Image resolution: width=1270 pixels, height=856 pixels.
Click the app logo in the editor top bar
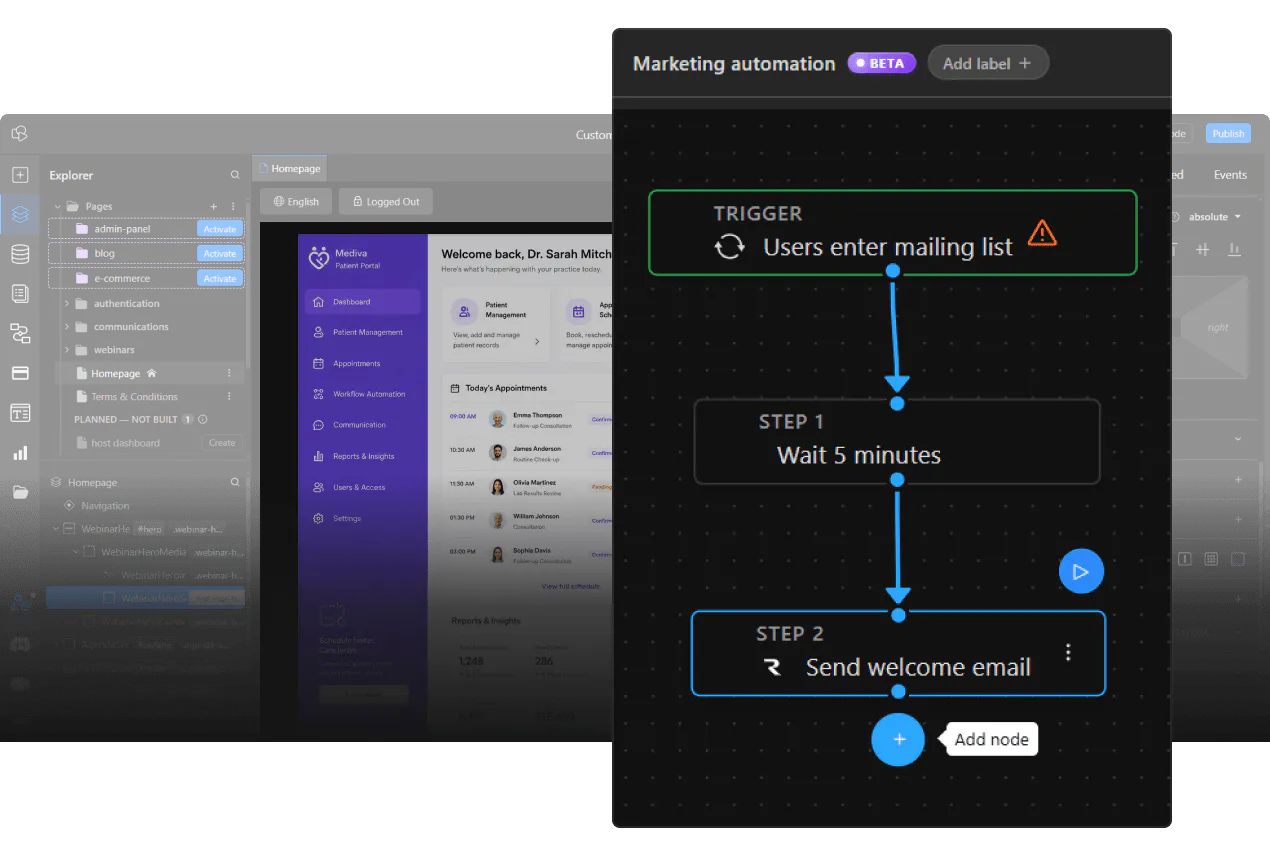(x=19, y=133)
